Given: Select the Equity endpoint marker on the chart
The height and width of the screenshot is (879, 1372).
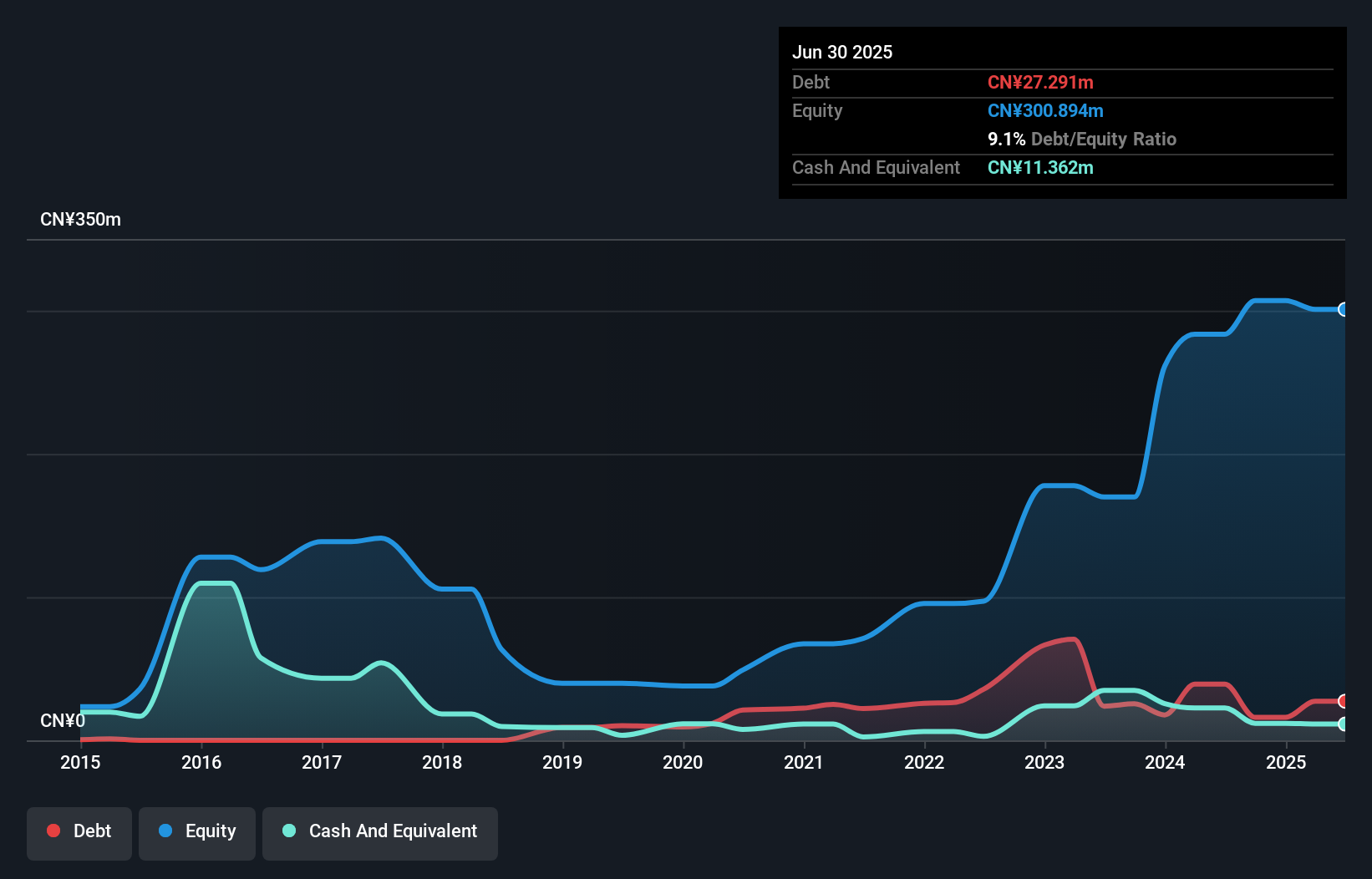Looking at the screenshot, I should (x=1344, y=310).
